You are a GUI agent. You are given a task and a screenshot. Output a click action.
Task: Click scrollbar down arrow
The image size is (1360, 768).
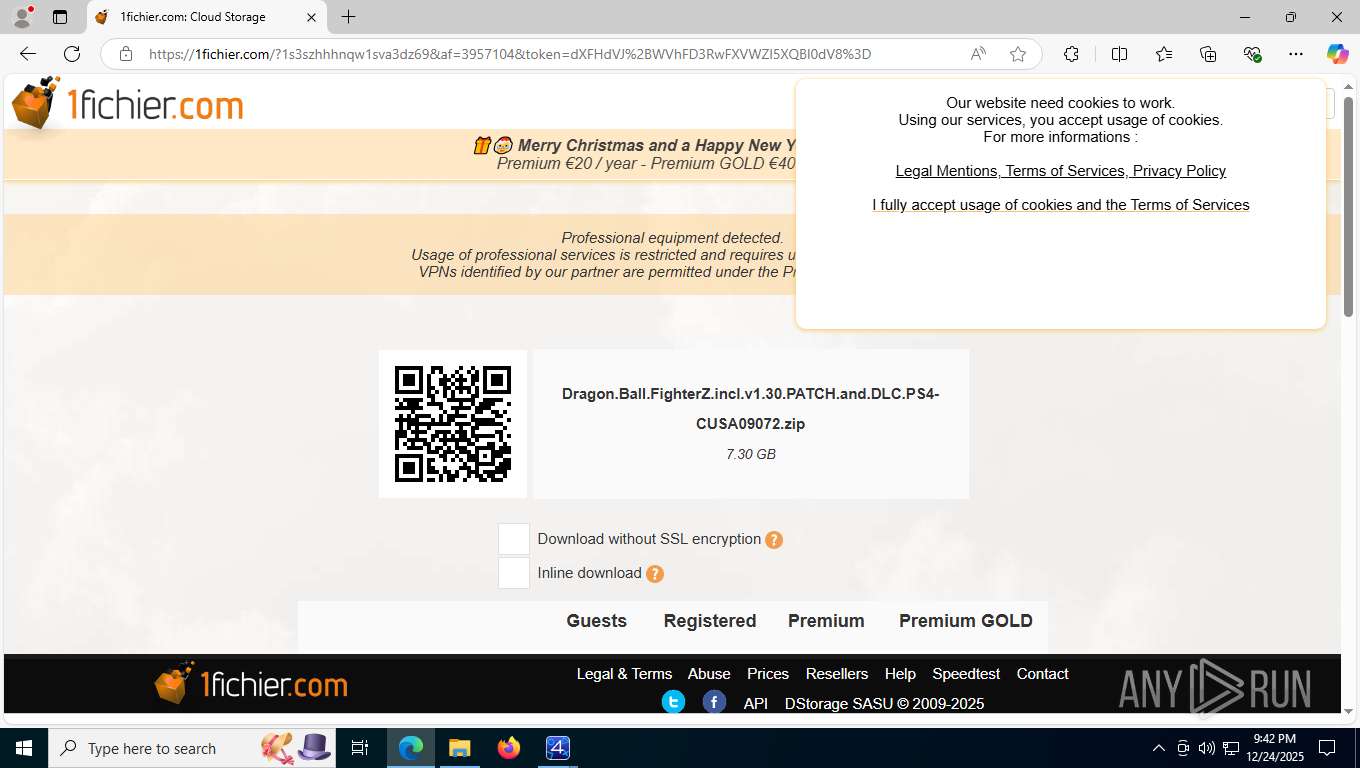coord(1348,711)
